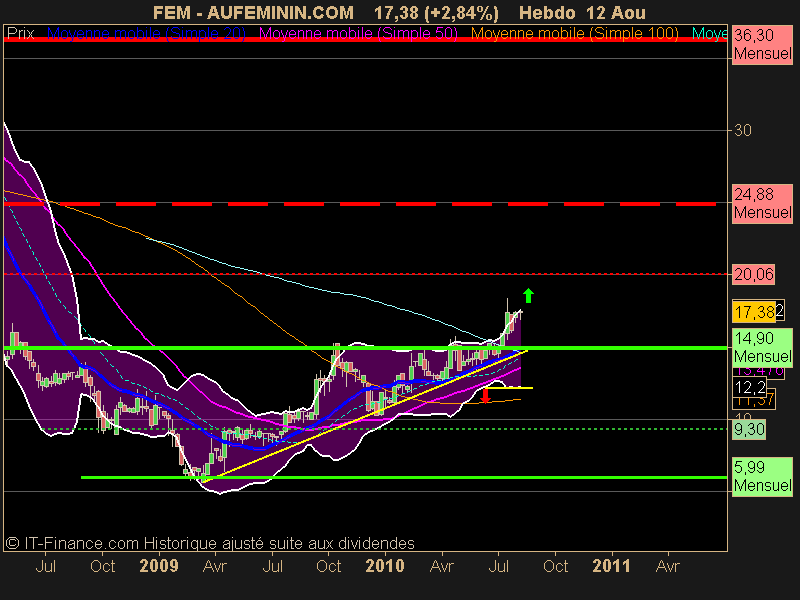Click the 5,99 Mensuel support label
Viewport: 800px width, 600px height.
tap(762, 476)
